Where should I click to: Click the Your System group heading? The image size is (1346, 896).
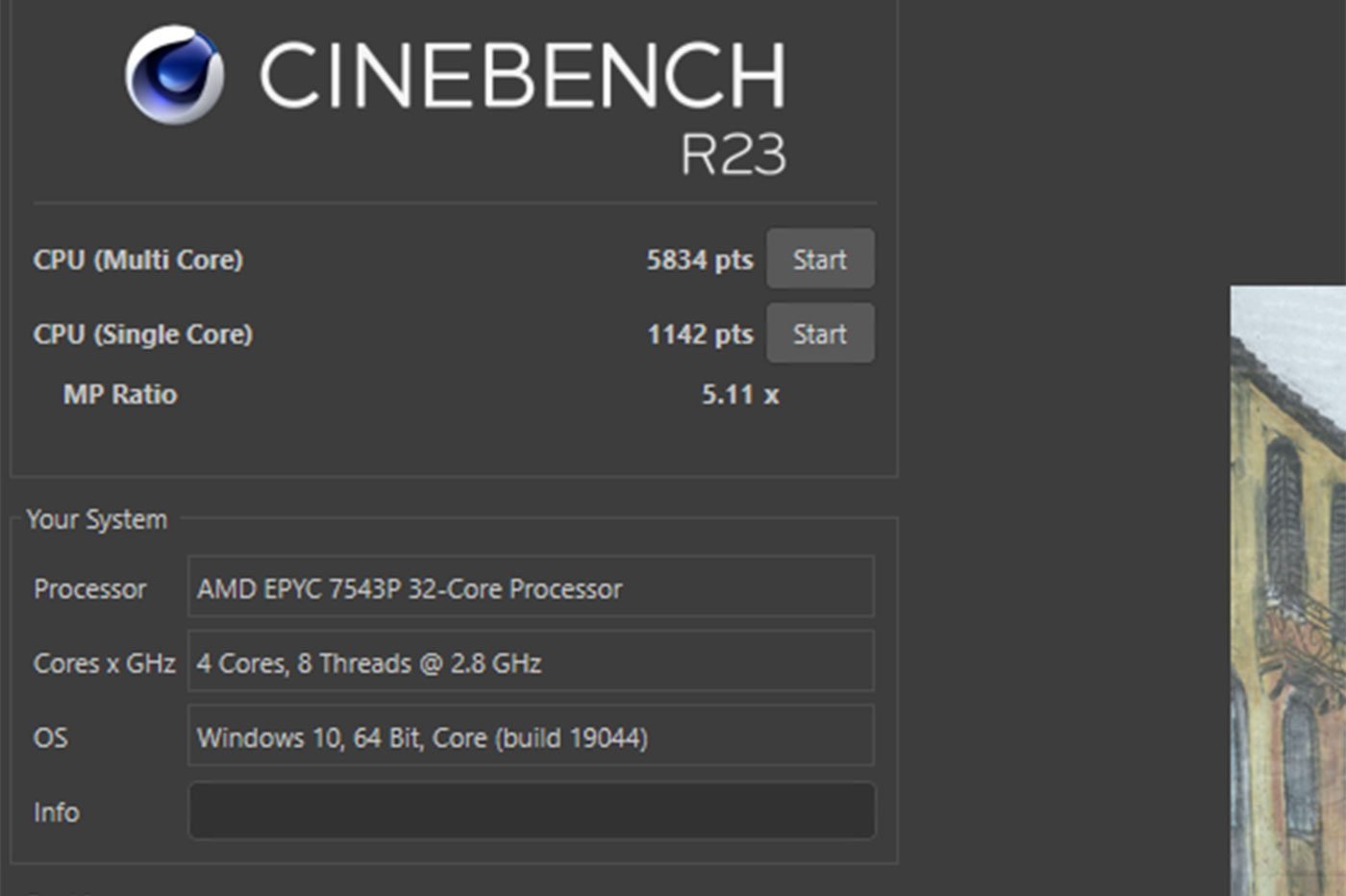click(97, 519)
